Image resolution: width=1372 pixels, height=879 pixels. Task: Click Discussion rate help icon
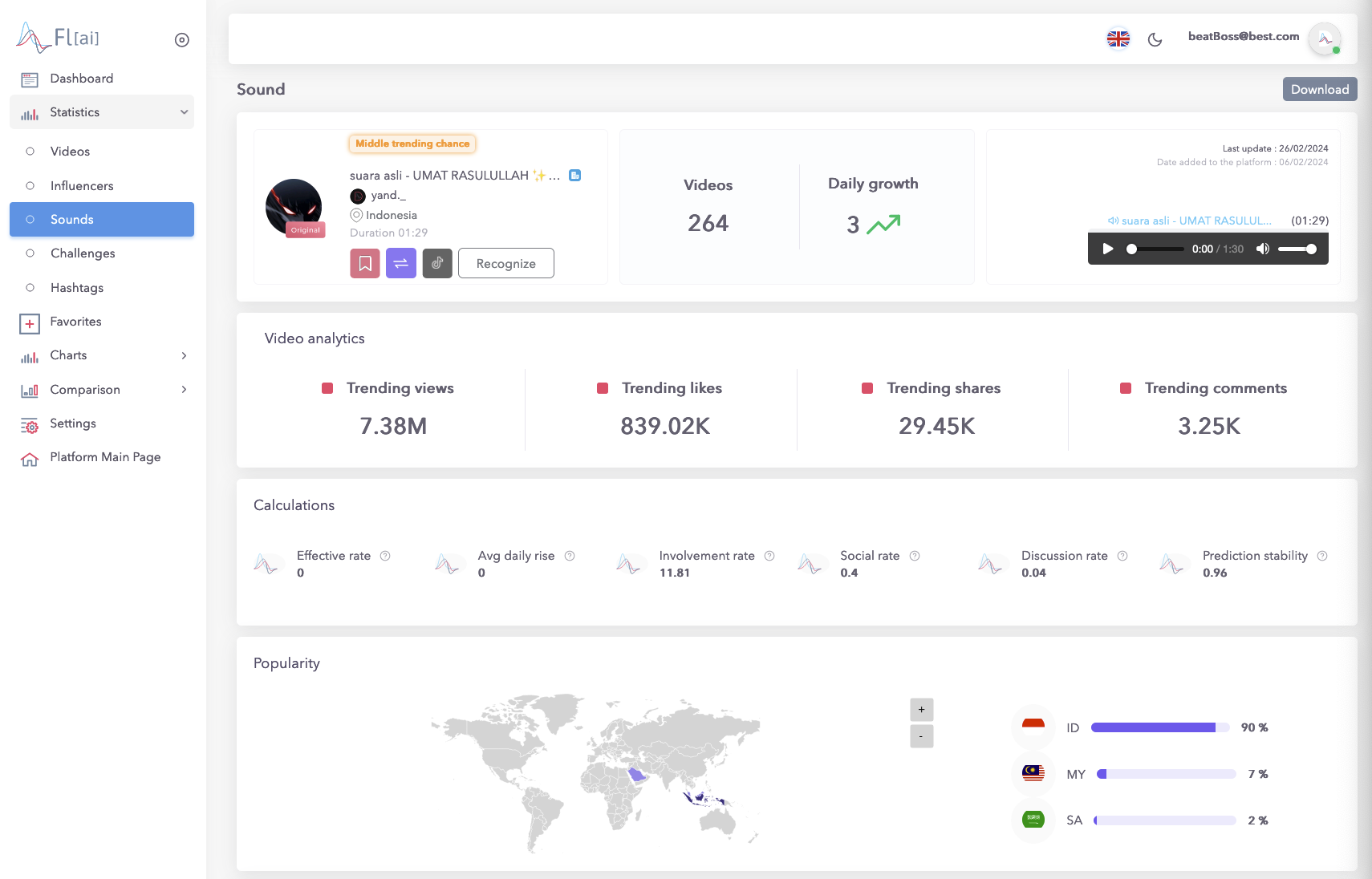[x=1122, y=556]
